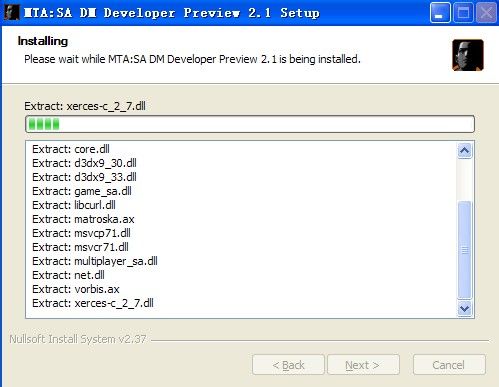Viewport: 499px width, 387px height.
Task: Click the log scrollbar thumb
Action: pos(465,250)
